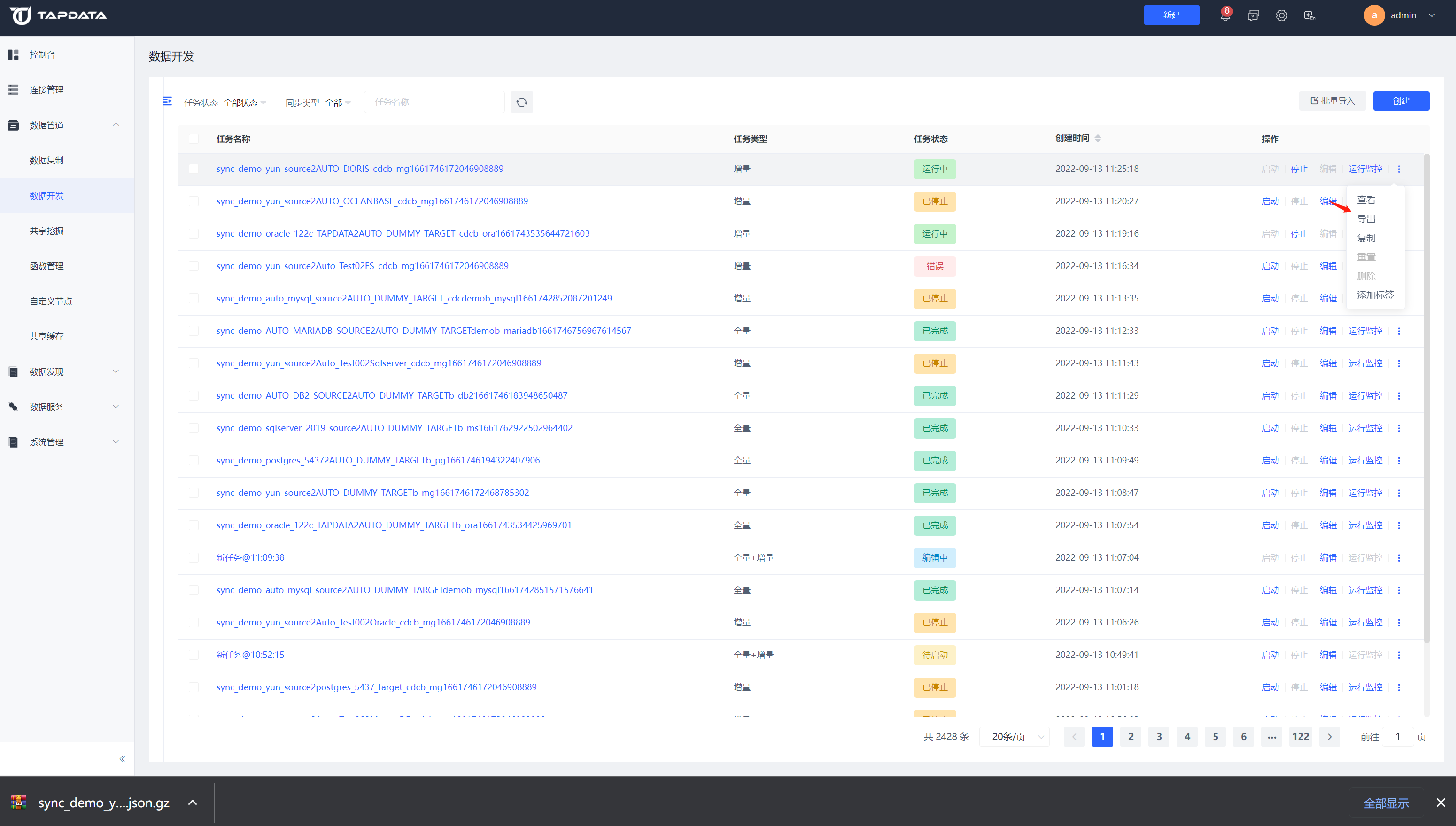Check the box for sync_demo_yun_source2AUTO_DORIS row
The width and height of the screenshot is (1456, 826).
tap(194, 169)
